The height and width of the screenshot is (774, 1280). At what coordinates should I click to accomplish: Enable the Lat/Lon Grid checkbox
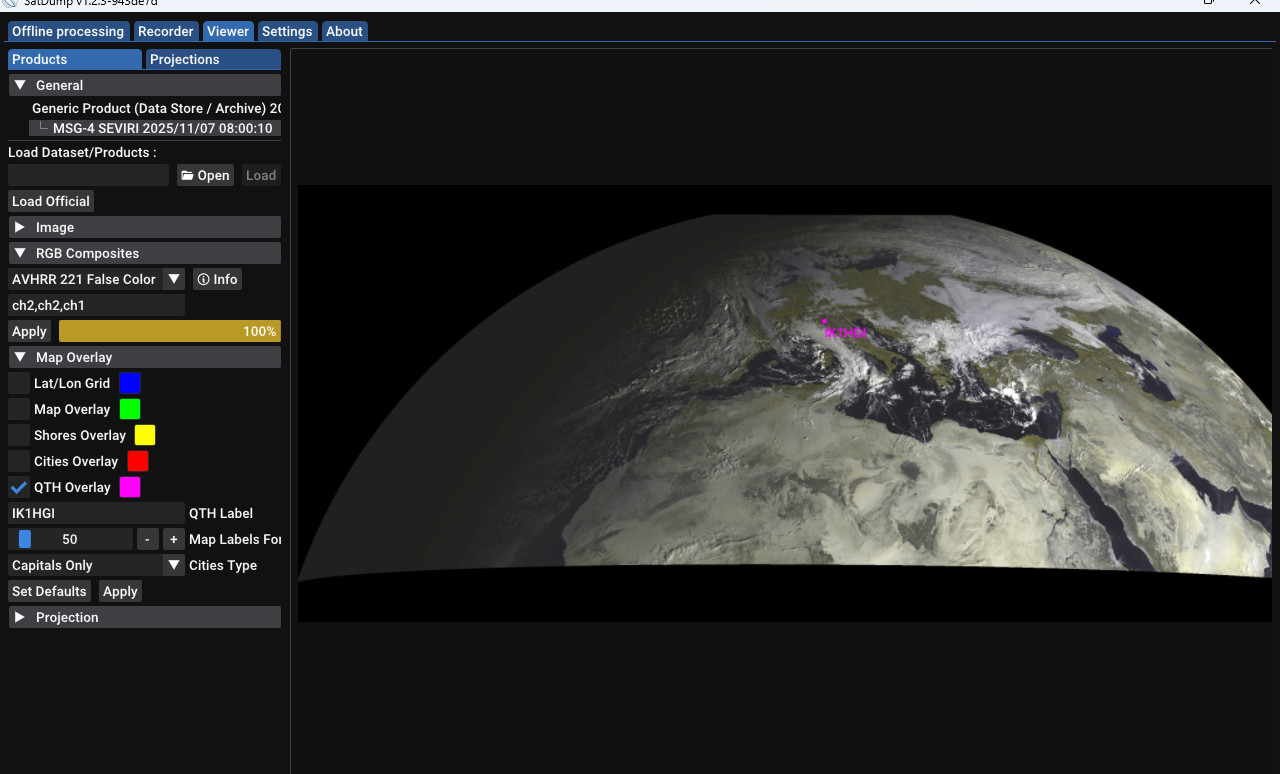(x=19, y=383)
